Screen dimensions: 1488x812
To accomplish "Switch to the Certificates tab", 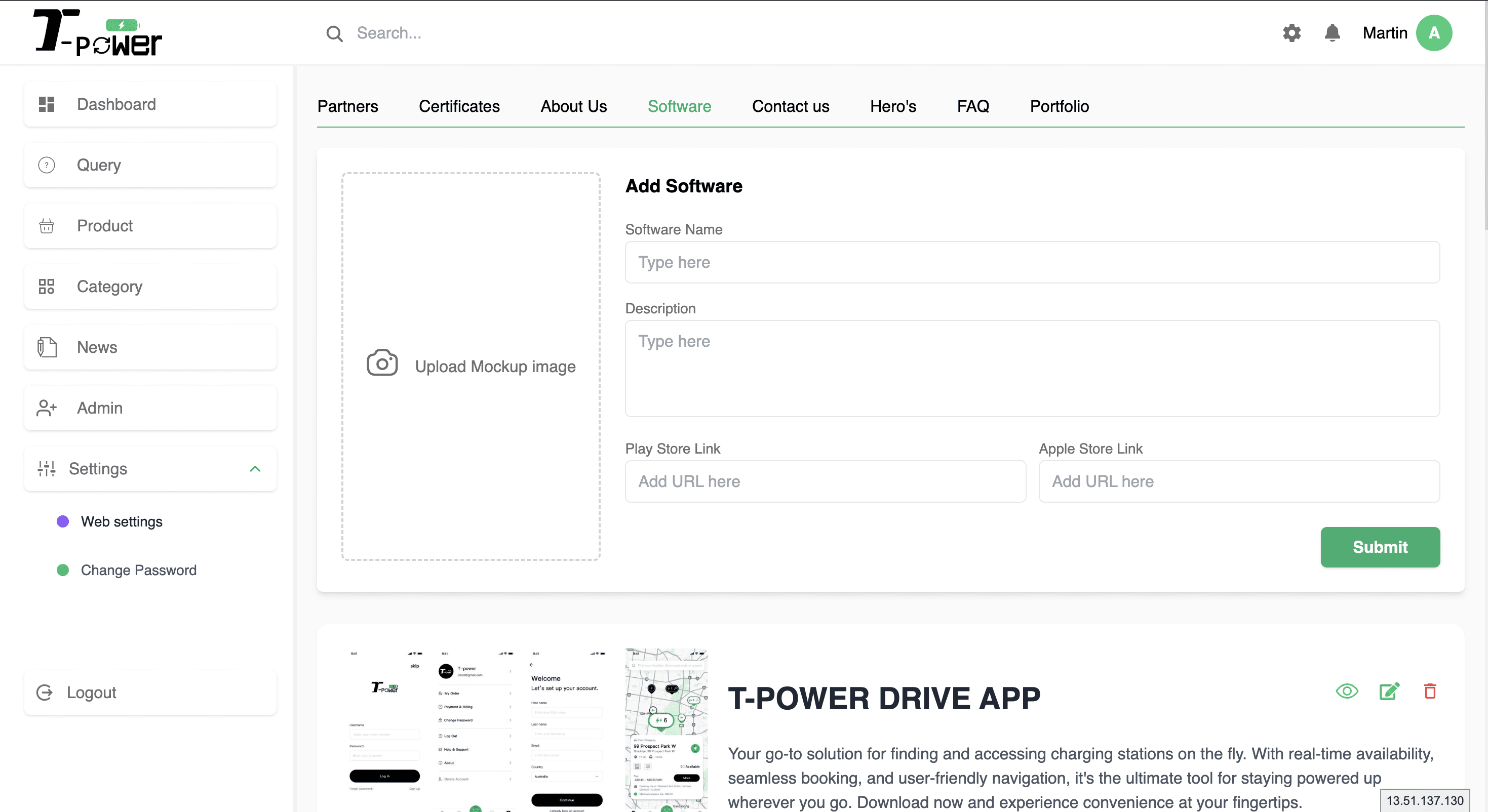I will point(459,106).
